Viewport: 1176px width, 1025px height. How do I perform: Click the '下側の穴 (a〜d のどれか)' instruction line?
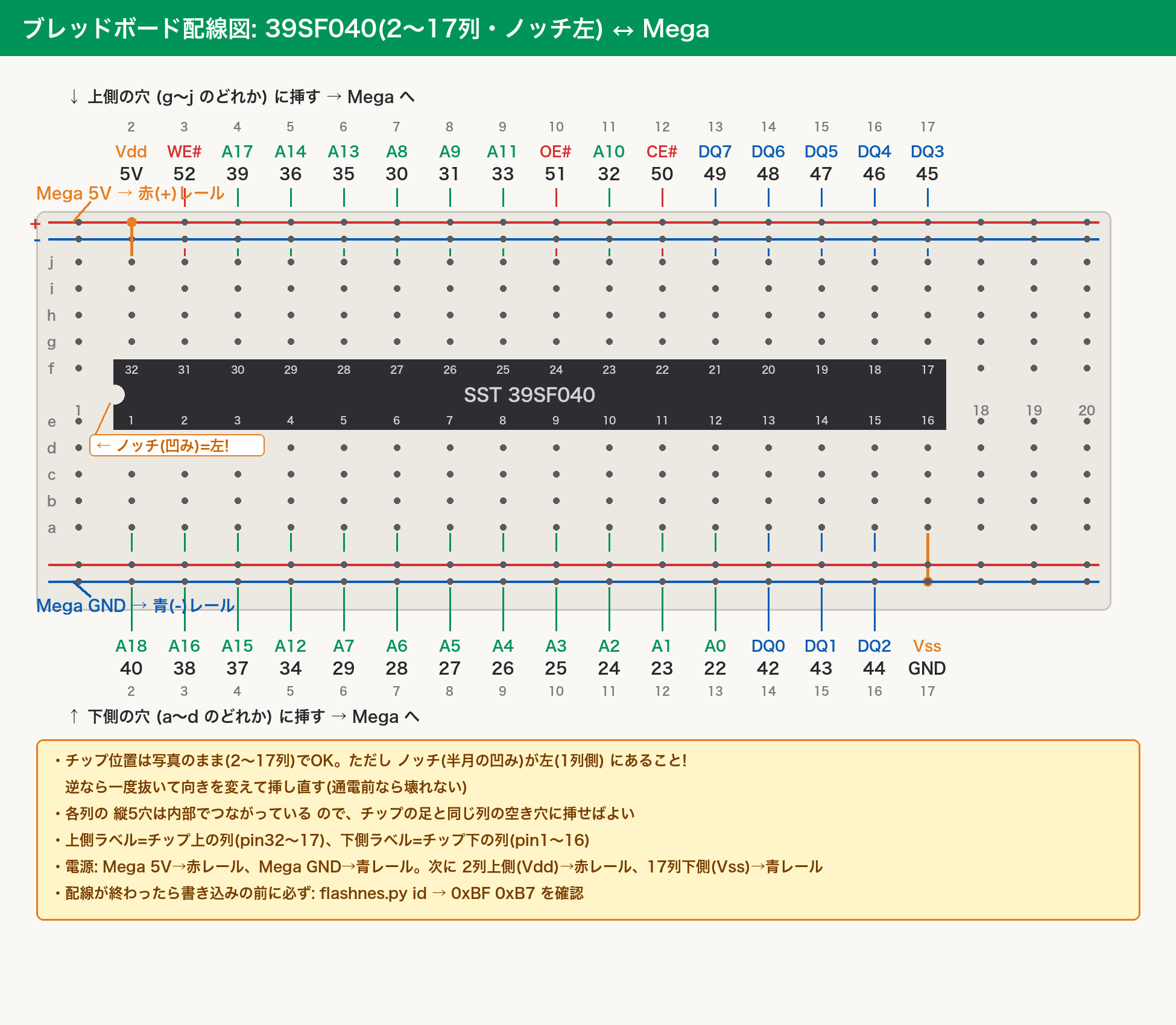[245, 716]
